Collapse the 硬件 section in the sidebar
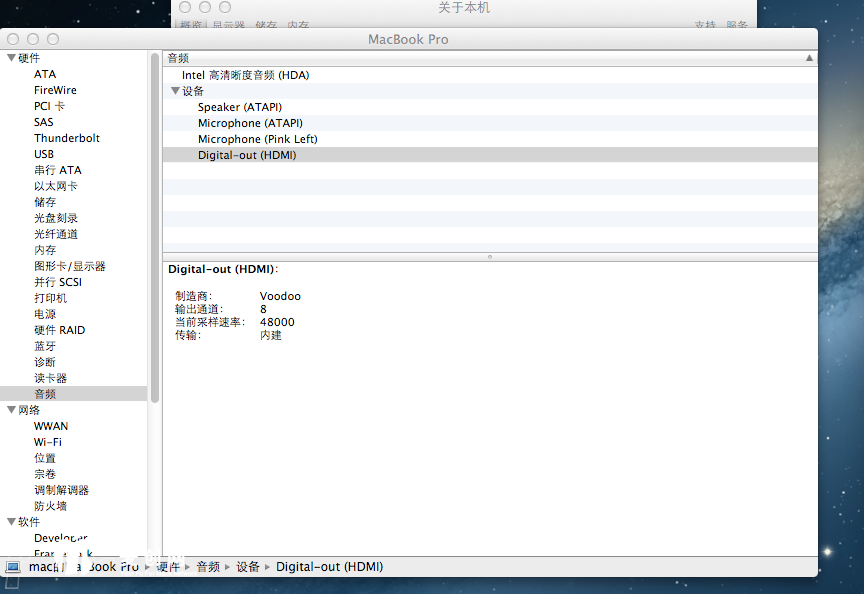This screenshot has height=594, width=864. point(10,57)
